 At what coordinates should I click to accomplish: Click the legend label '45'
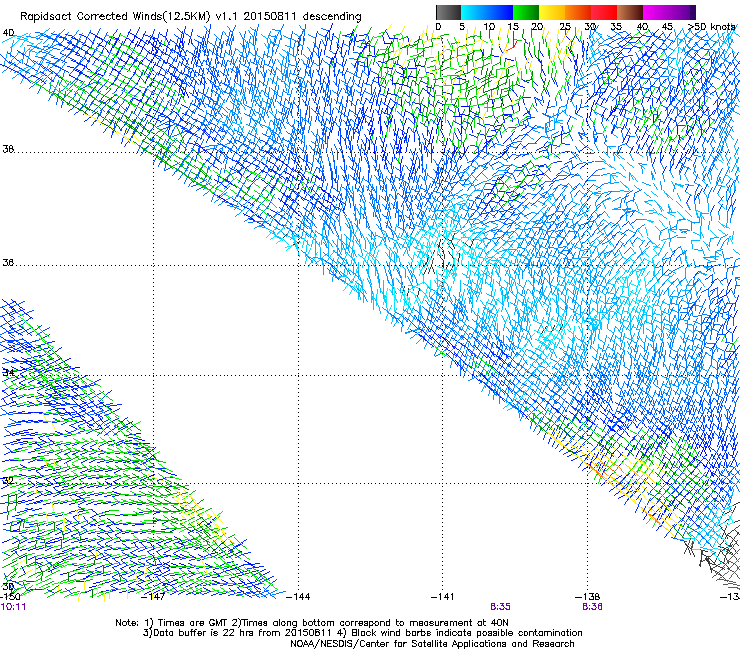[667, 27]
